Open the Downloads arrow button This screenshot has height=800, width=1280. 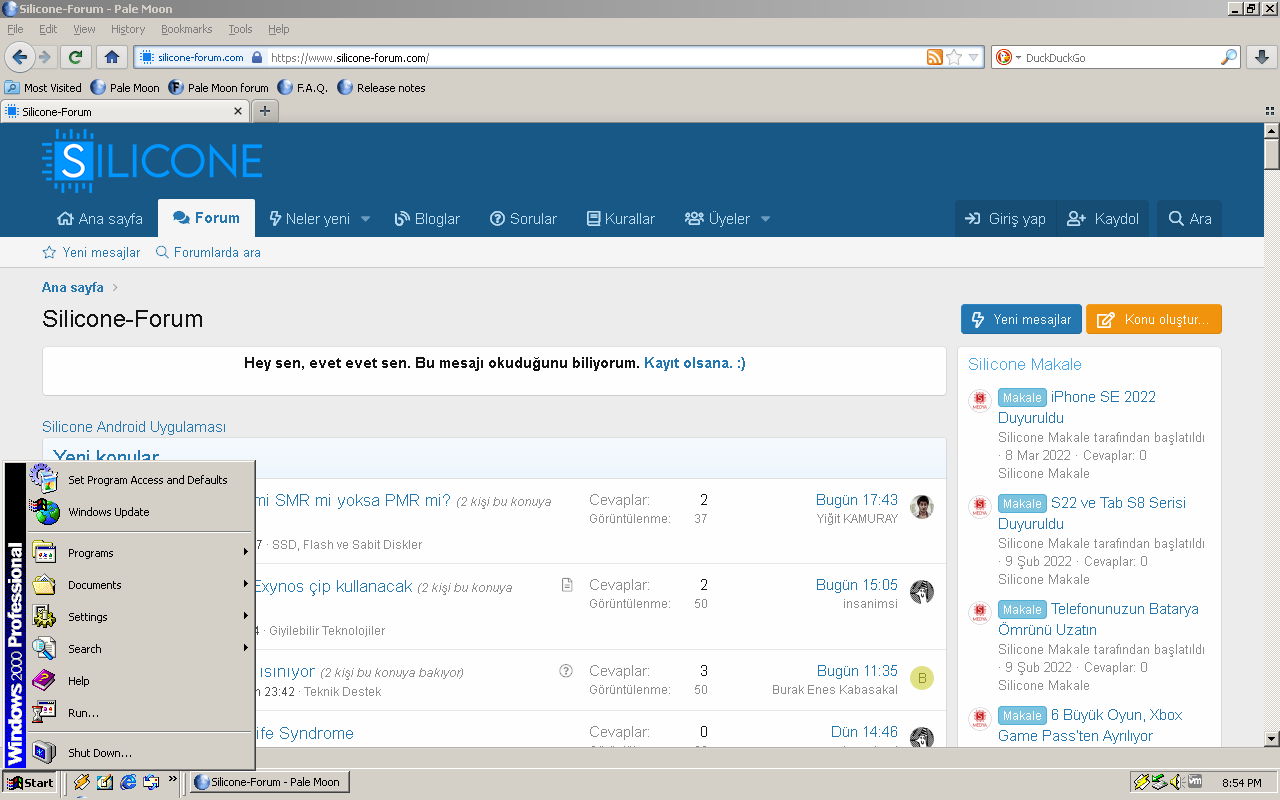coord(1261,57)
